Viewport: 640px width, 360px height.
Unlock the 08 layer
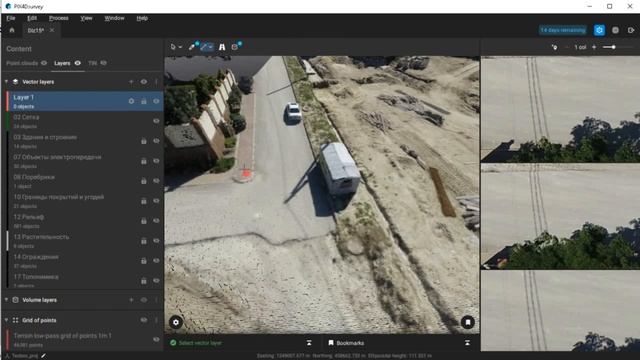[x=144, y=181]
